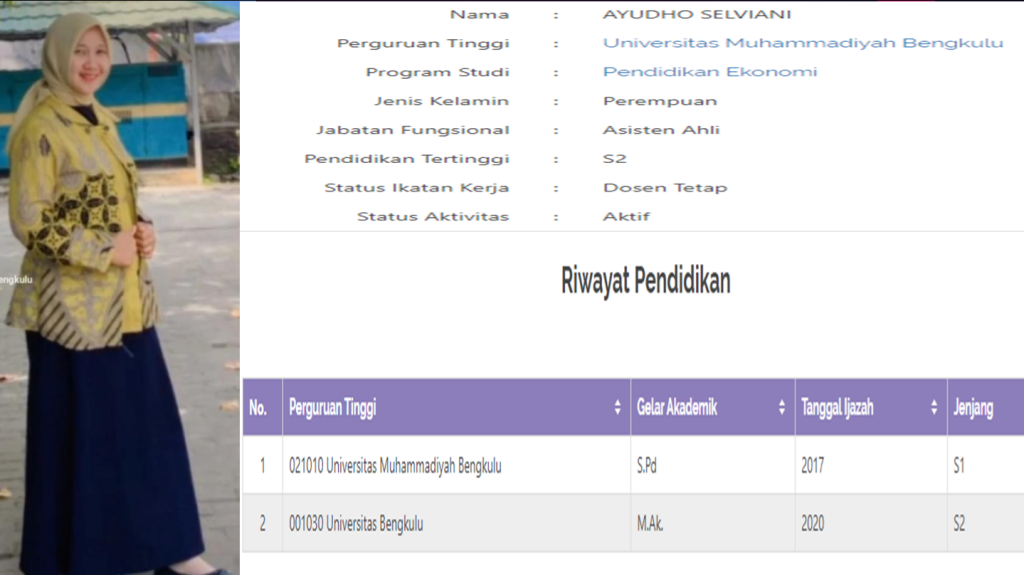Screen dimensions: 1024x575
Task: Click sort arrows in Gelar Akademik column header
Action: pyautogui.click(x=781, y=408)
